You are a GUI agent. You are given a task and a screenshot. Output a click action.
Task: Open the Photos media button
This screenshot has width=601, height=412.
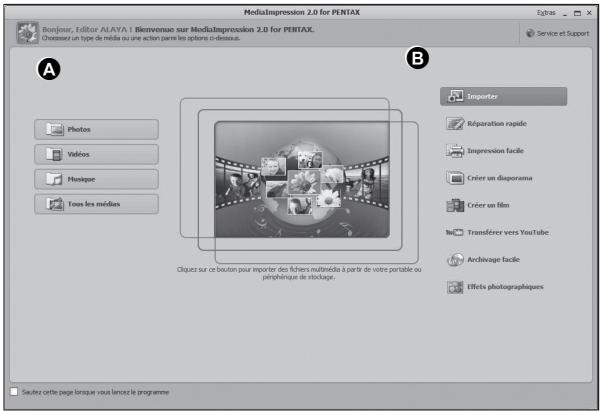click(x=96, y=130)
